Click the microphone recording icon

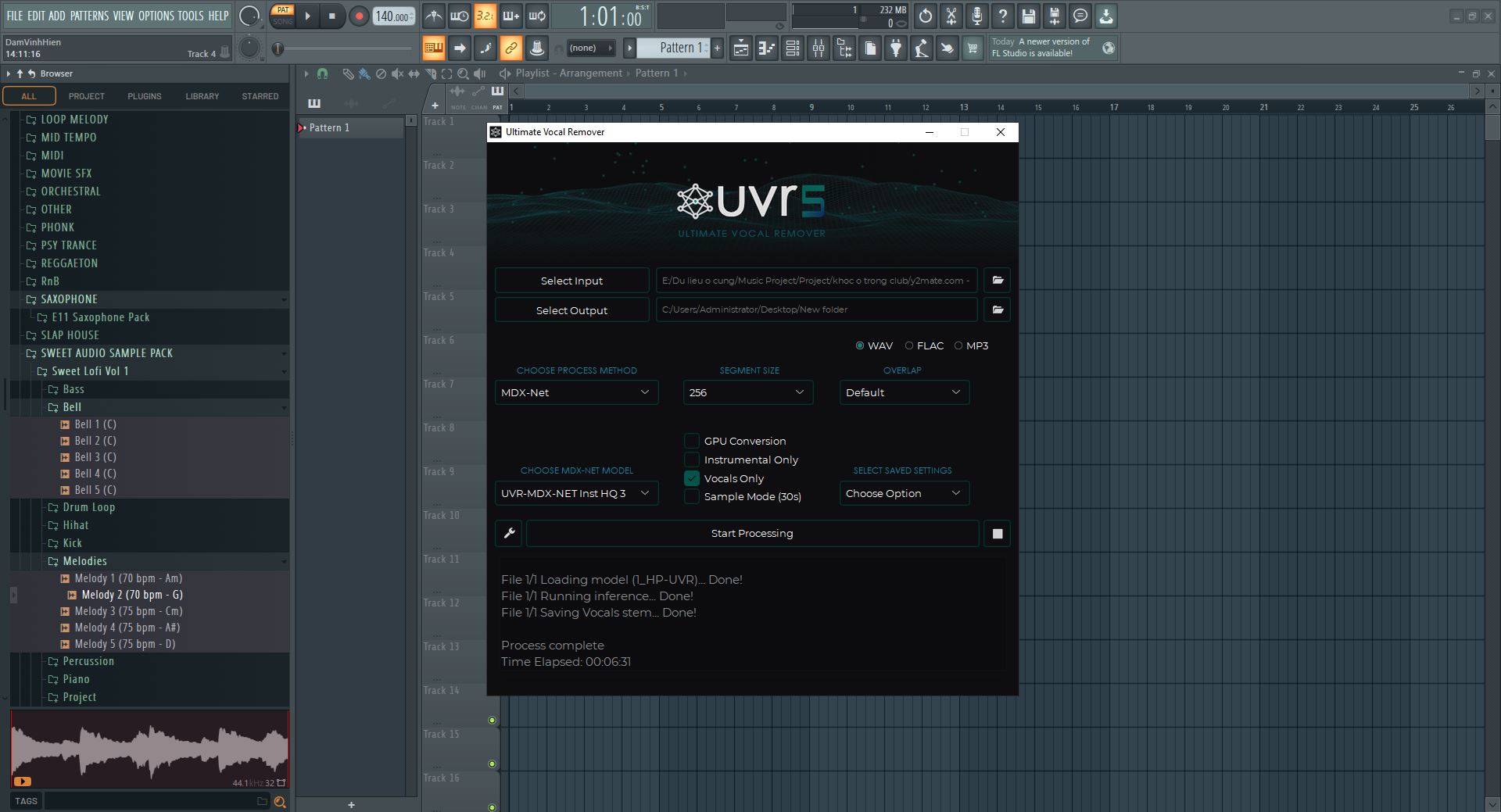[x=977, y=16]
